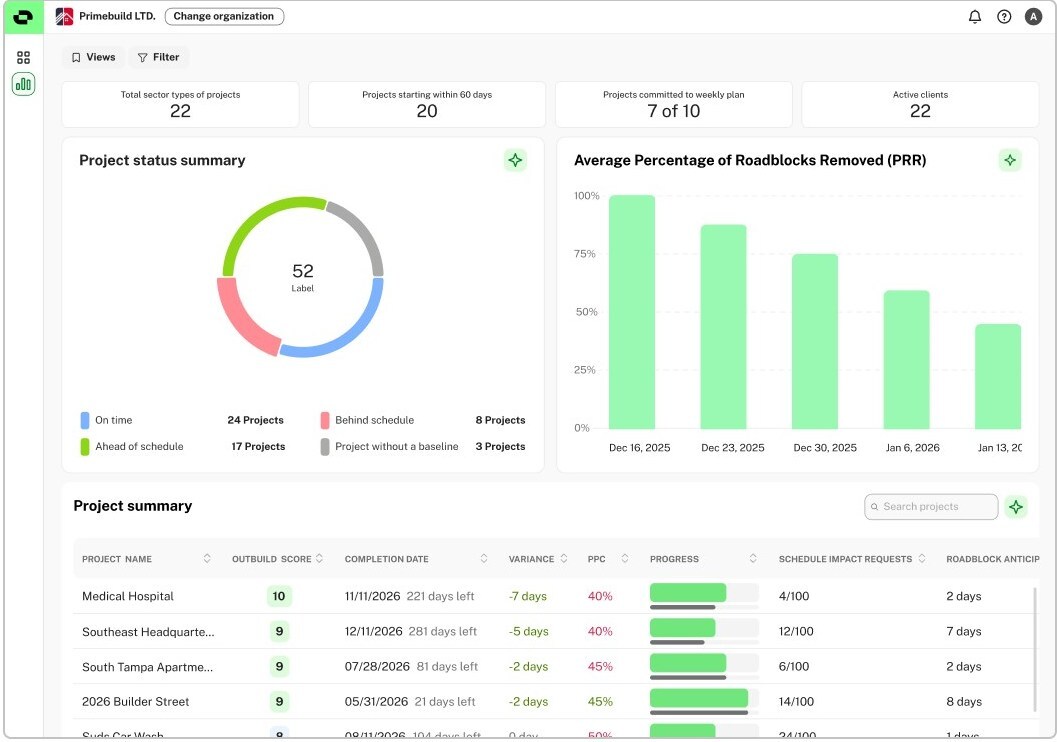Click the blue On time legend swatch
Image resolution: width=1057 pixels, height=742 pixels.
(x=85, y=420)
